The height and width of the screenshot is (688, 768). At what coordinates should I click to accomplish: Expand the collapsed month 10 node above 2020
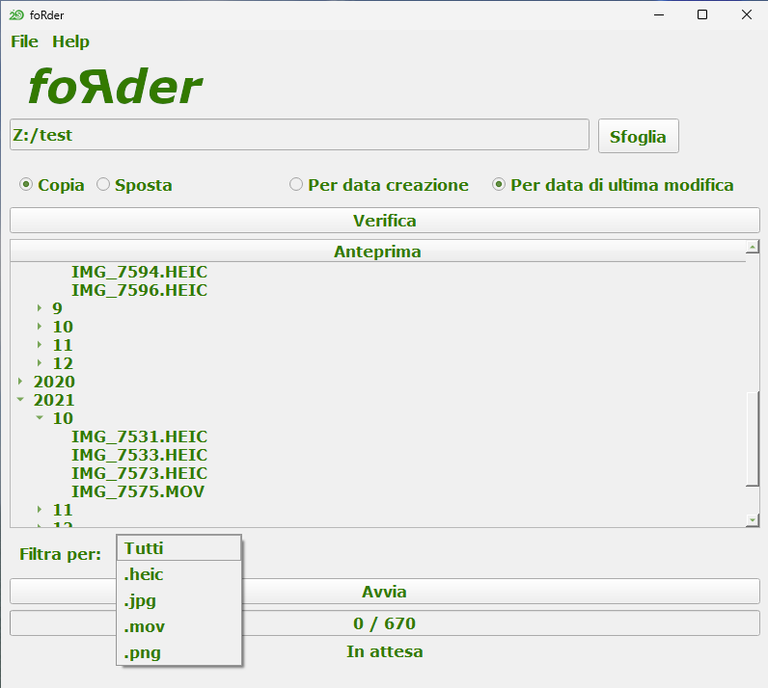click(39, 326)
